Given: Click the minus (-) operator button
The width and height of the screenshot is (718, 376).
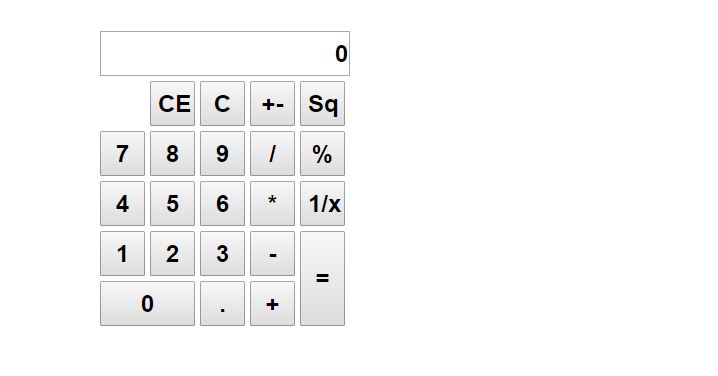Looking at the screenshot, I should (x=272, y=253).
